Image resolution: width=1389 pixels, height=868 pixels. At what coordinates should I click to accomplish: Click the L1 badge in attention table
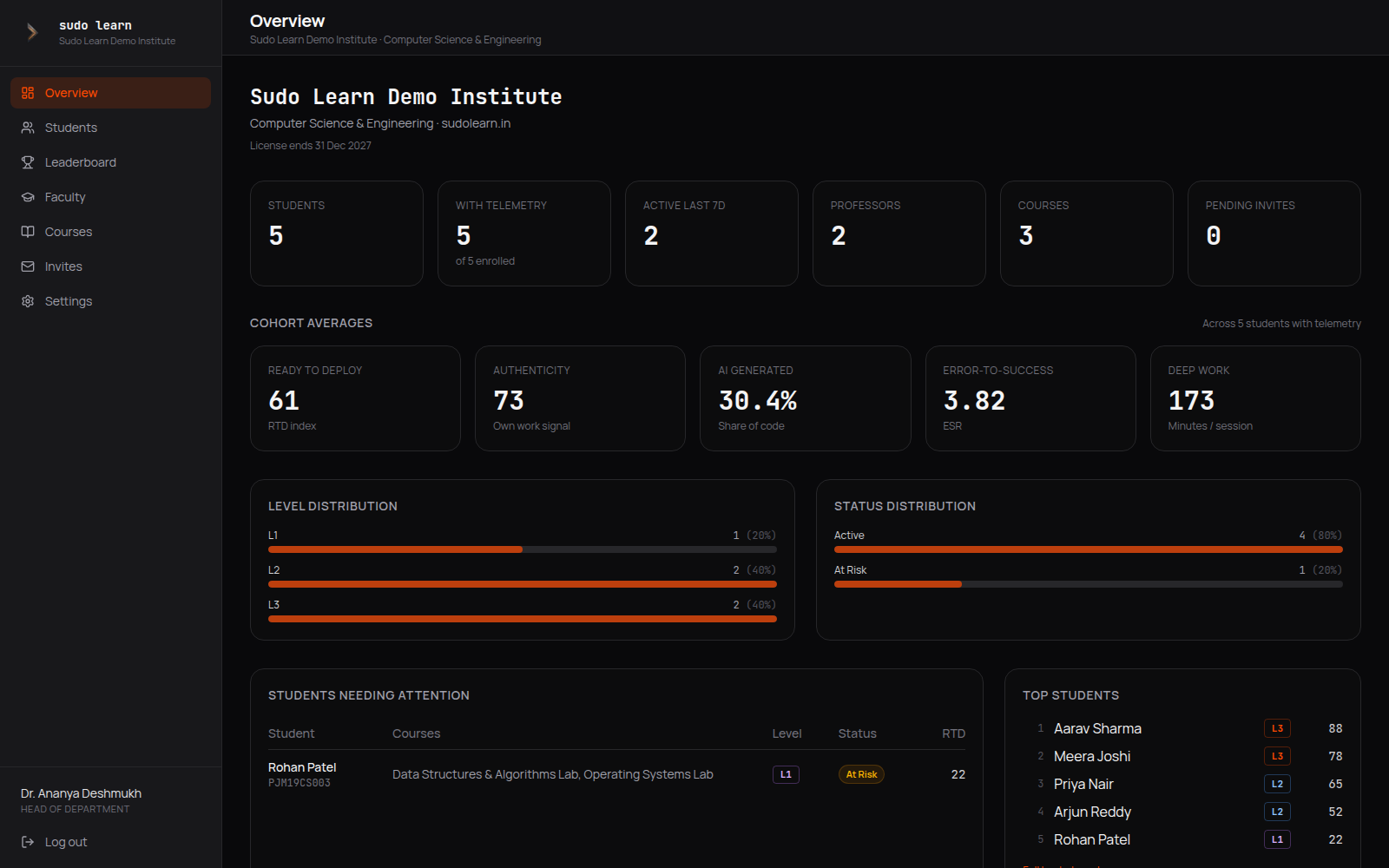pos(786,774)
